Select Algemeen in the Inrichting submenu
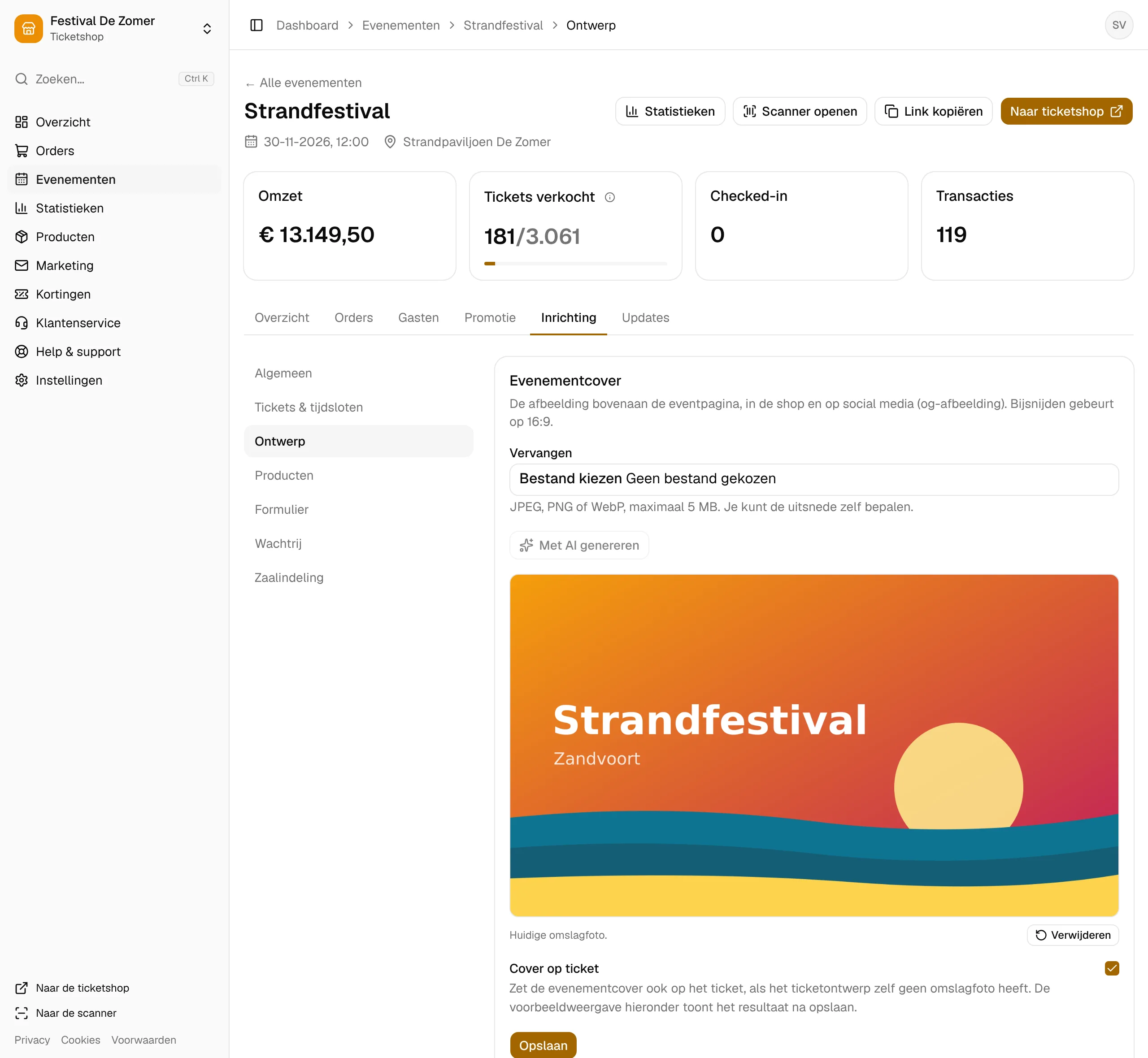This screenshot has width=1148, height=1058. click(x=358, y=373)
